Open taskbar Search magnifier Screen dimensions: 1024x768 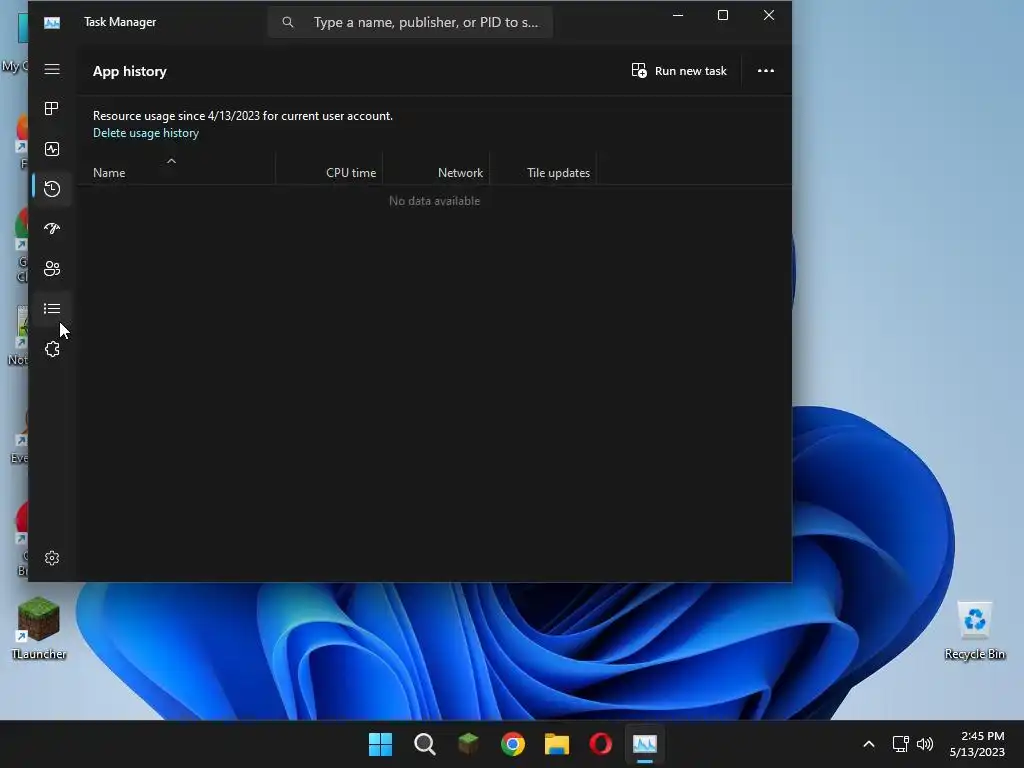[x=424, y=744]
